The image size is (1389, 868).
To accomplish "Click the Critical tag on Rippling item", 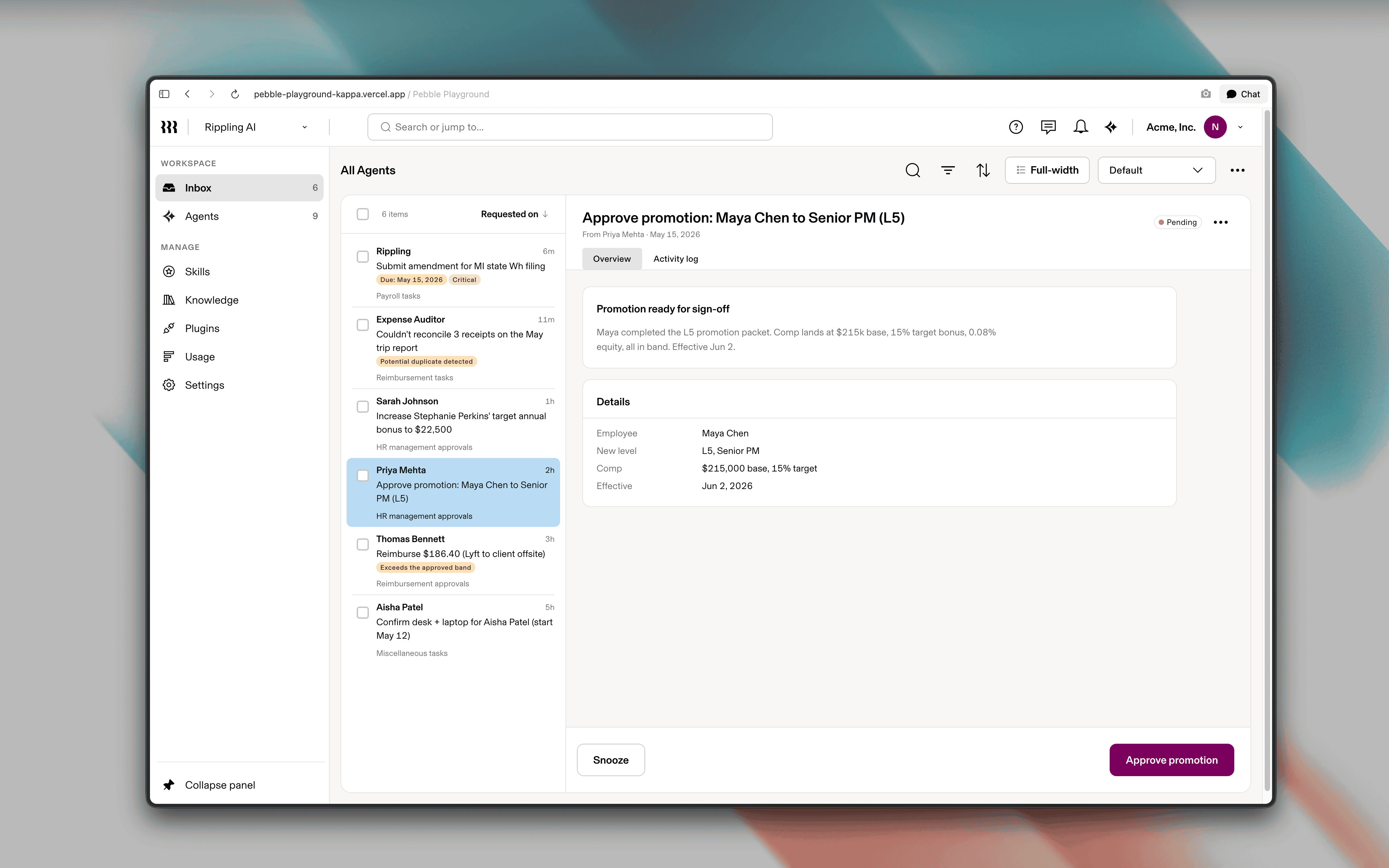I will [464, 280].
